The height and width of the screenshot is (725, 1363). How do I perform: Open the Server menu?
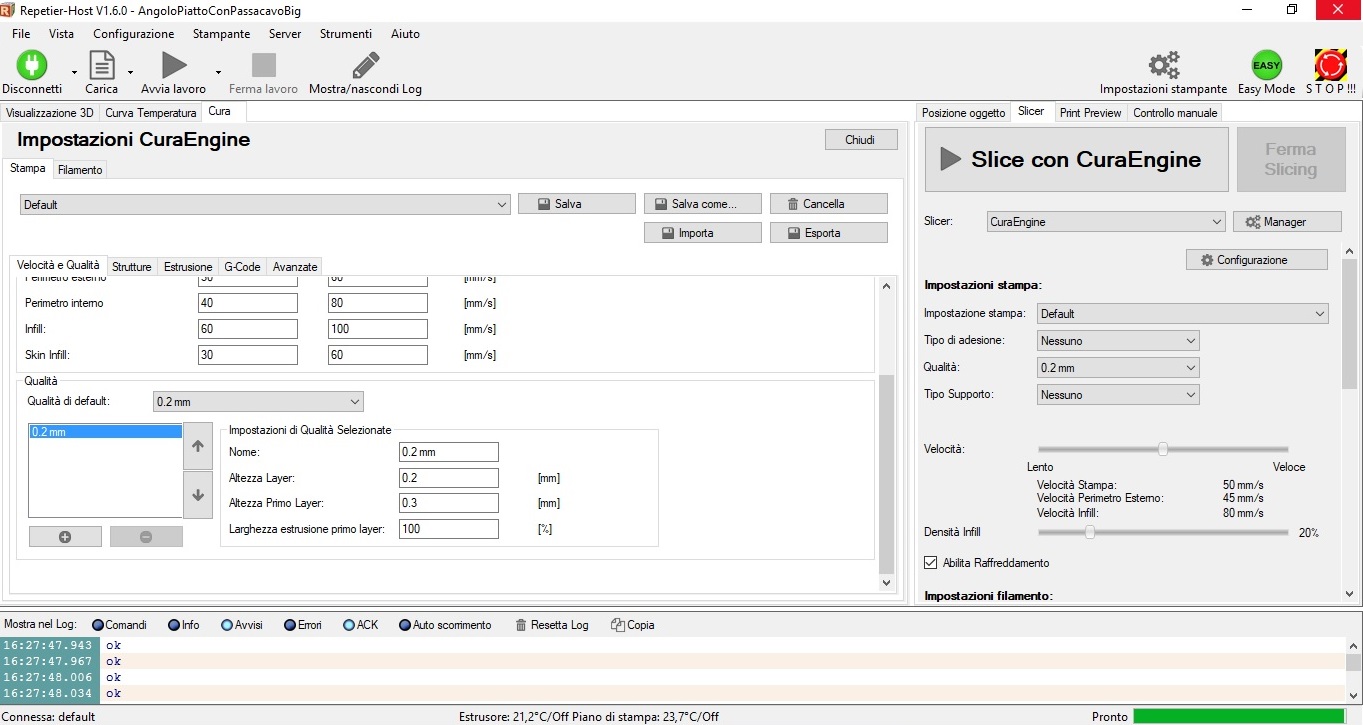click(285, 34)
